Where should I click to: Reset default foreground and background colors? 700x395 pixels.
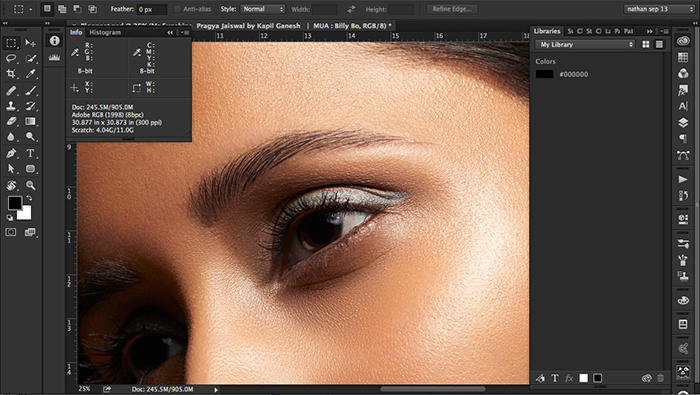pyautogui.click(x=10, y=217)
